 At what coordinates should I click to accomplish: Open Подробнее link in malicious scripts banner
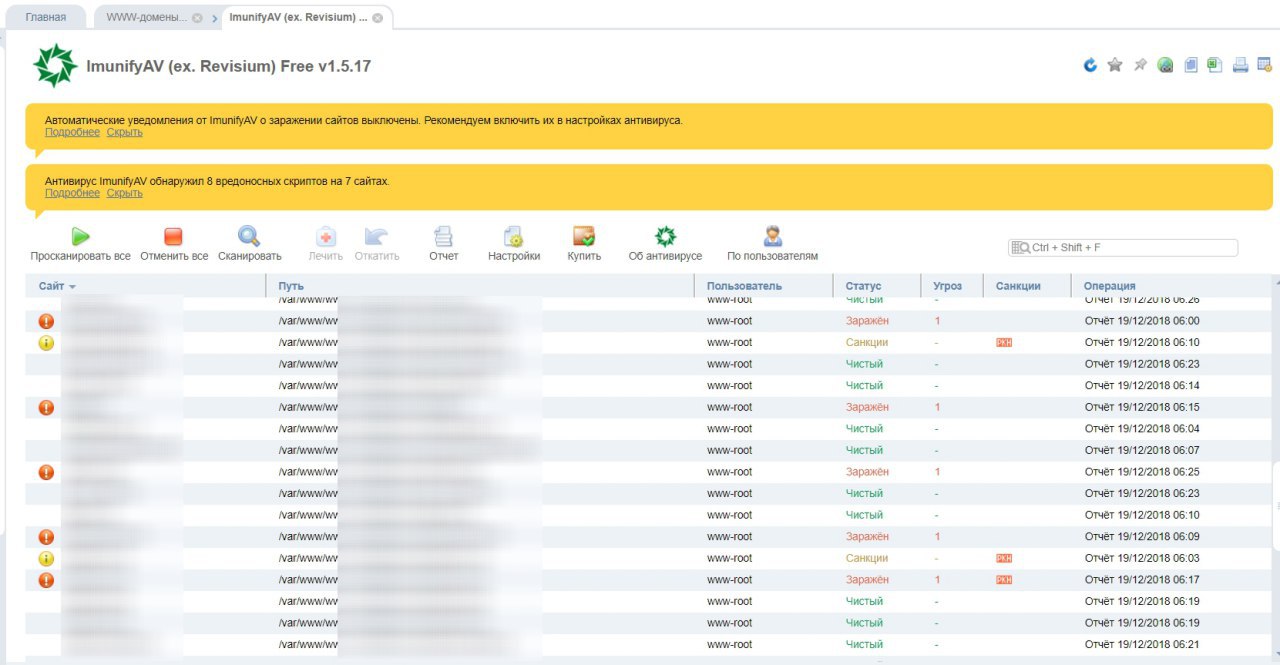click(72, 193)
